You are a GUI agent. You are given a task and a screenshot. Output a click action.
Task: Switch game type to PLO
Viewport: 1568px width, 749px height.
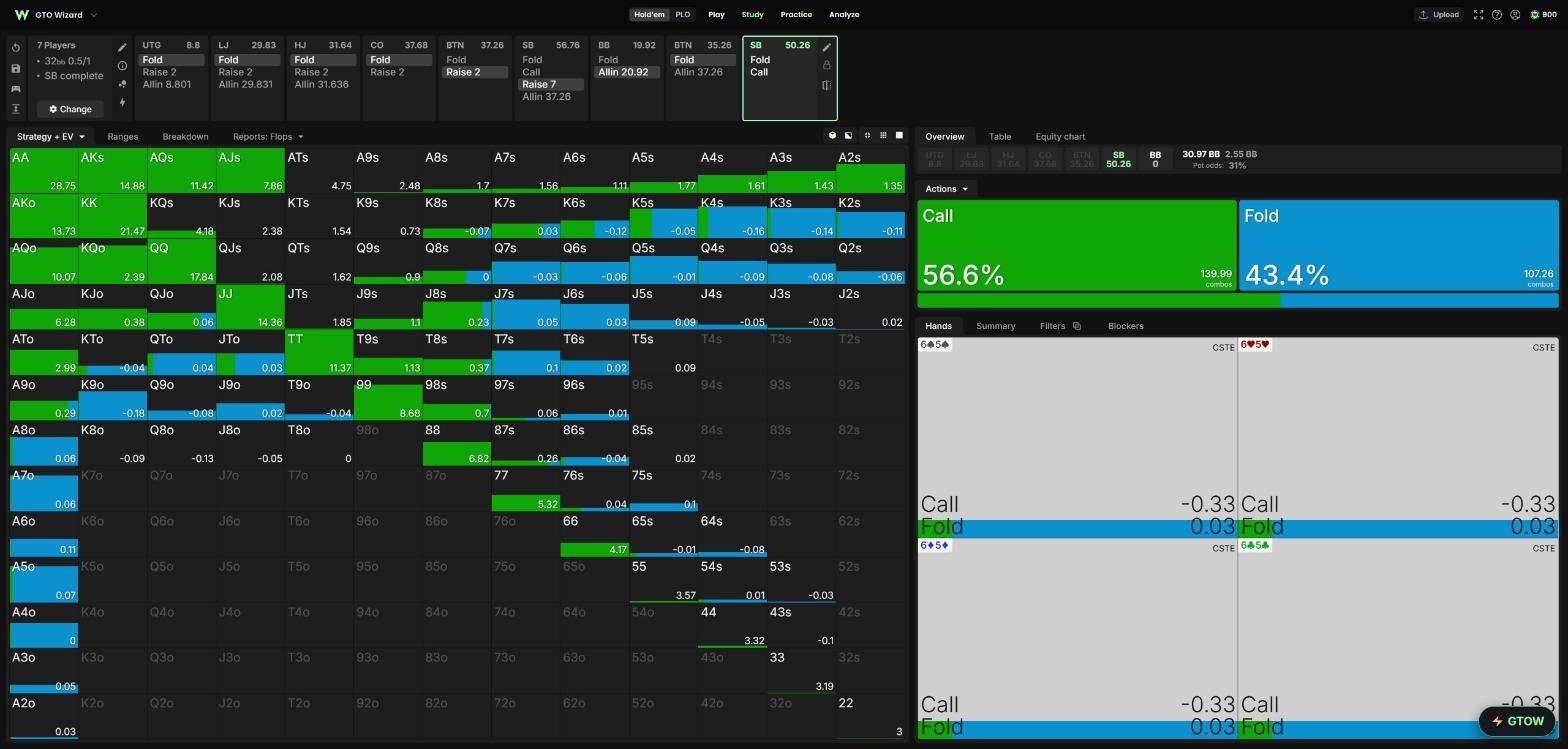(683, 15)
